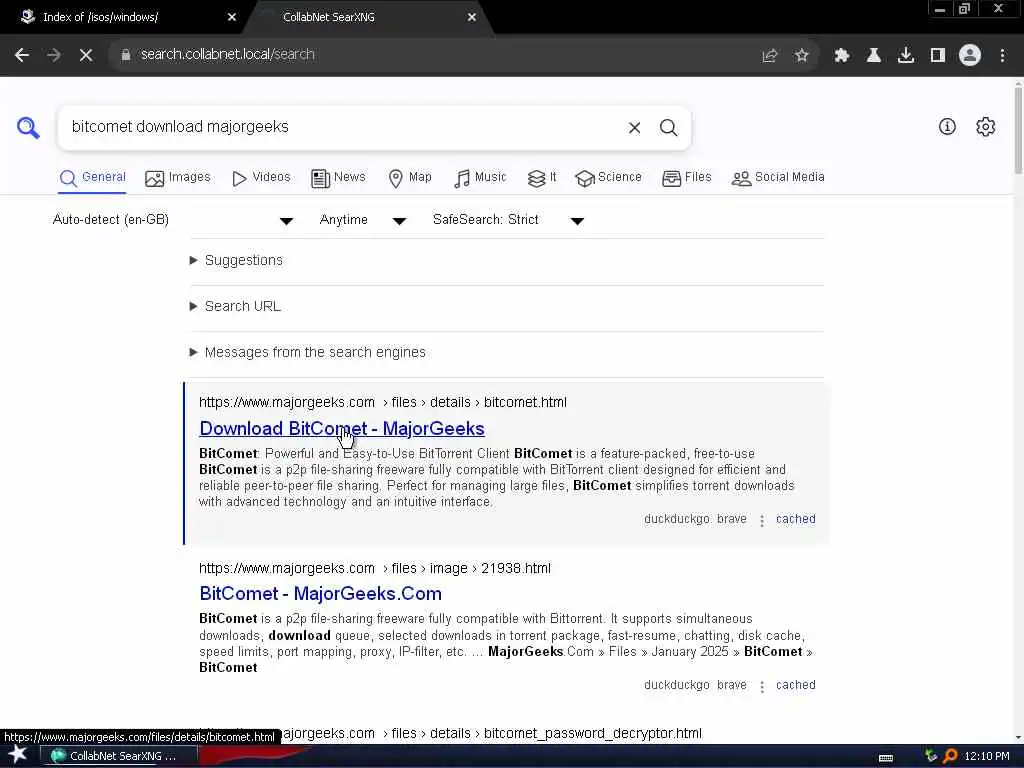
Task: Switch to Videos category
Action: tap(261, 178)
